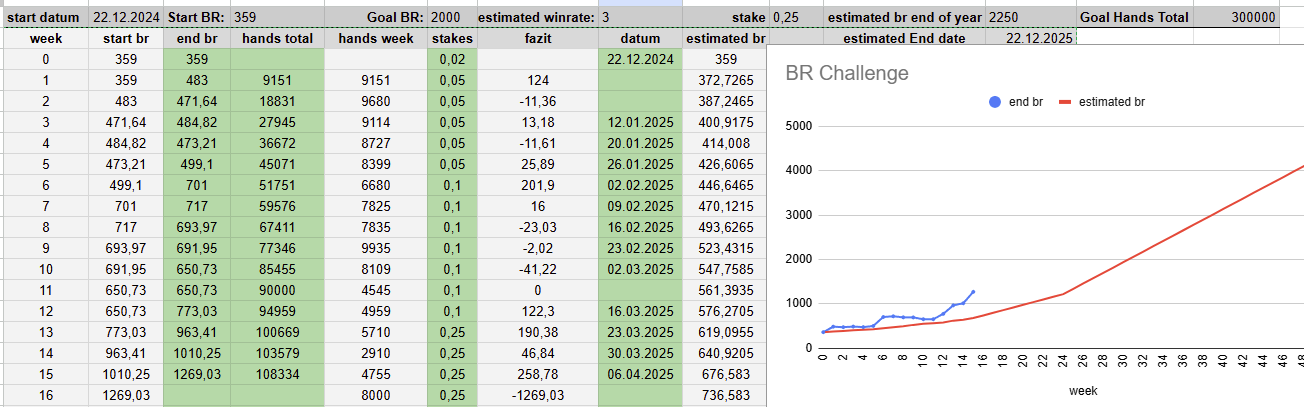
Task: Select the end br cell 499,1 in week 5
Action: [197, 164]
